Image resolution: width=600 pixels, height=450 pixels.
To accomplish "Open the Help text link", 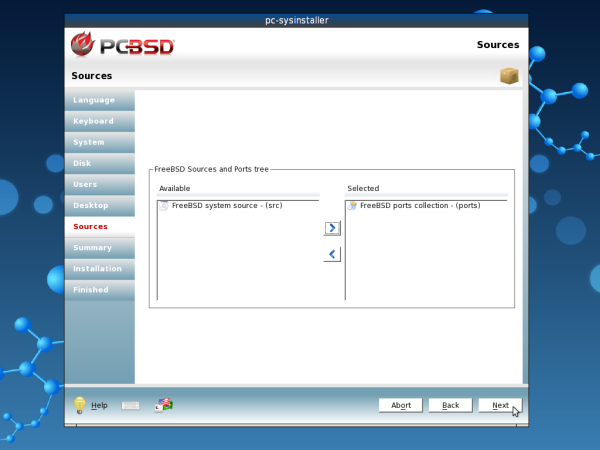I will (x=99, y=405).
